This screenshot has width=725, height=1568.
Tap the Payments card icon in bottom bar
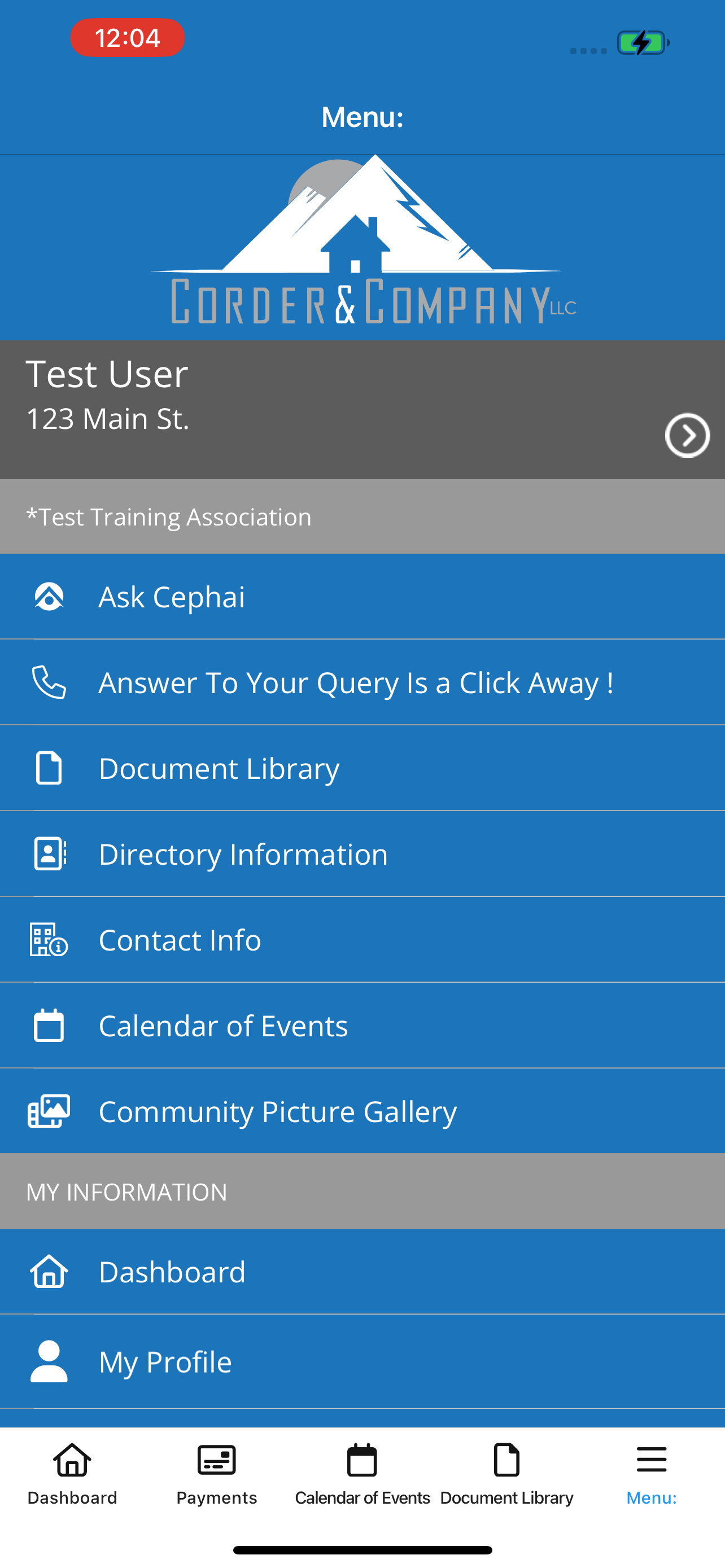point(217,1460)
